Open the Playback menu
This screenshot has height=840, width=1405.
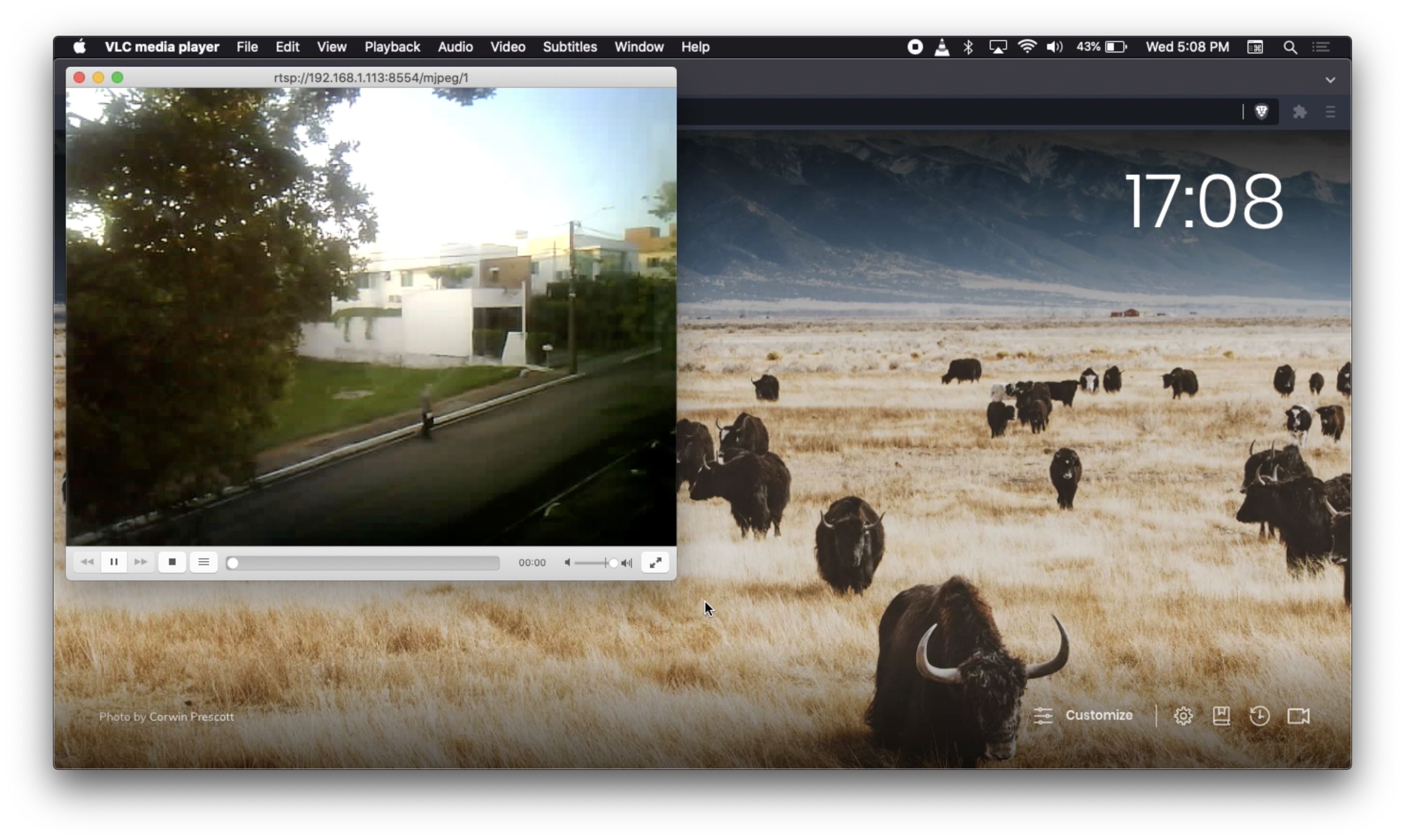tap(392, 47)
